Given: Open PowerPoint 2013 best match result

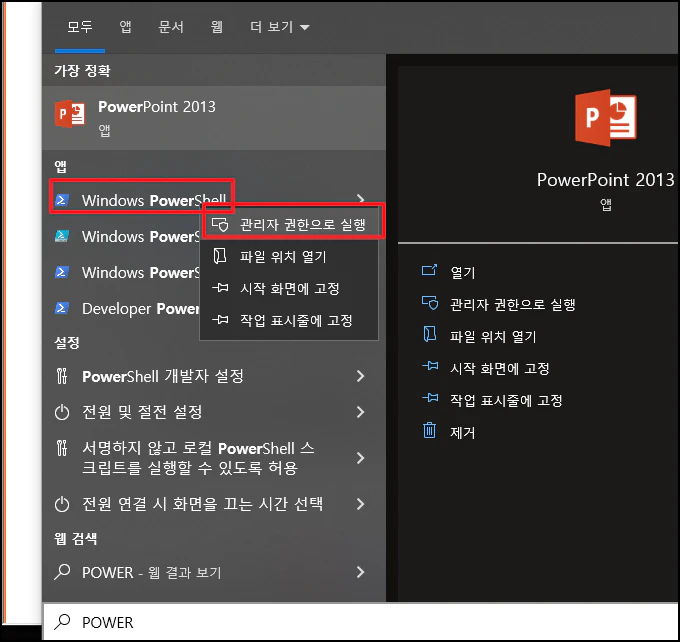Looking at the screenshot, I should [x=214, y=118].
